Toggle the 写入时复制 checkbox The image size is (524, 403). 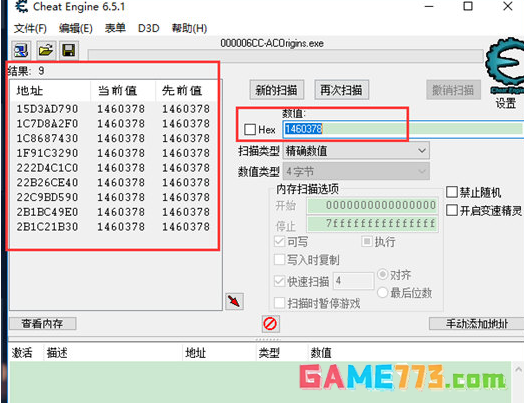pos(279,259)
